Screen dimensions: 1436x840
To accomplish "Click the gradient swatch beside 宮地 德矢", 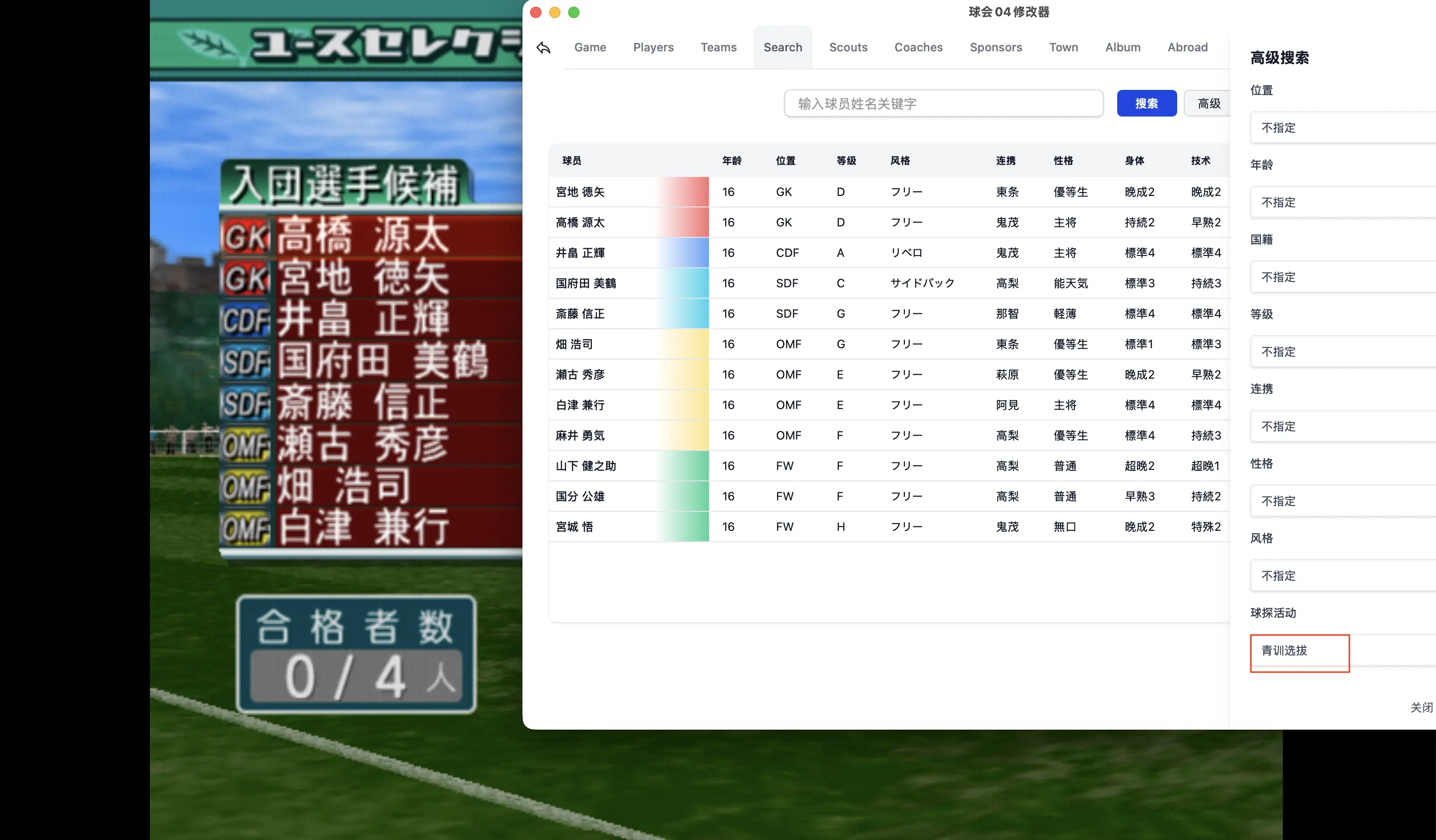I will coord(684,192).
